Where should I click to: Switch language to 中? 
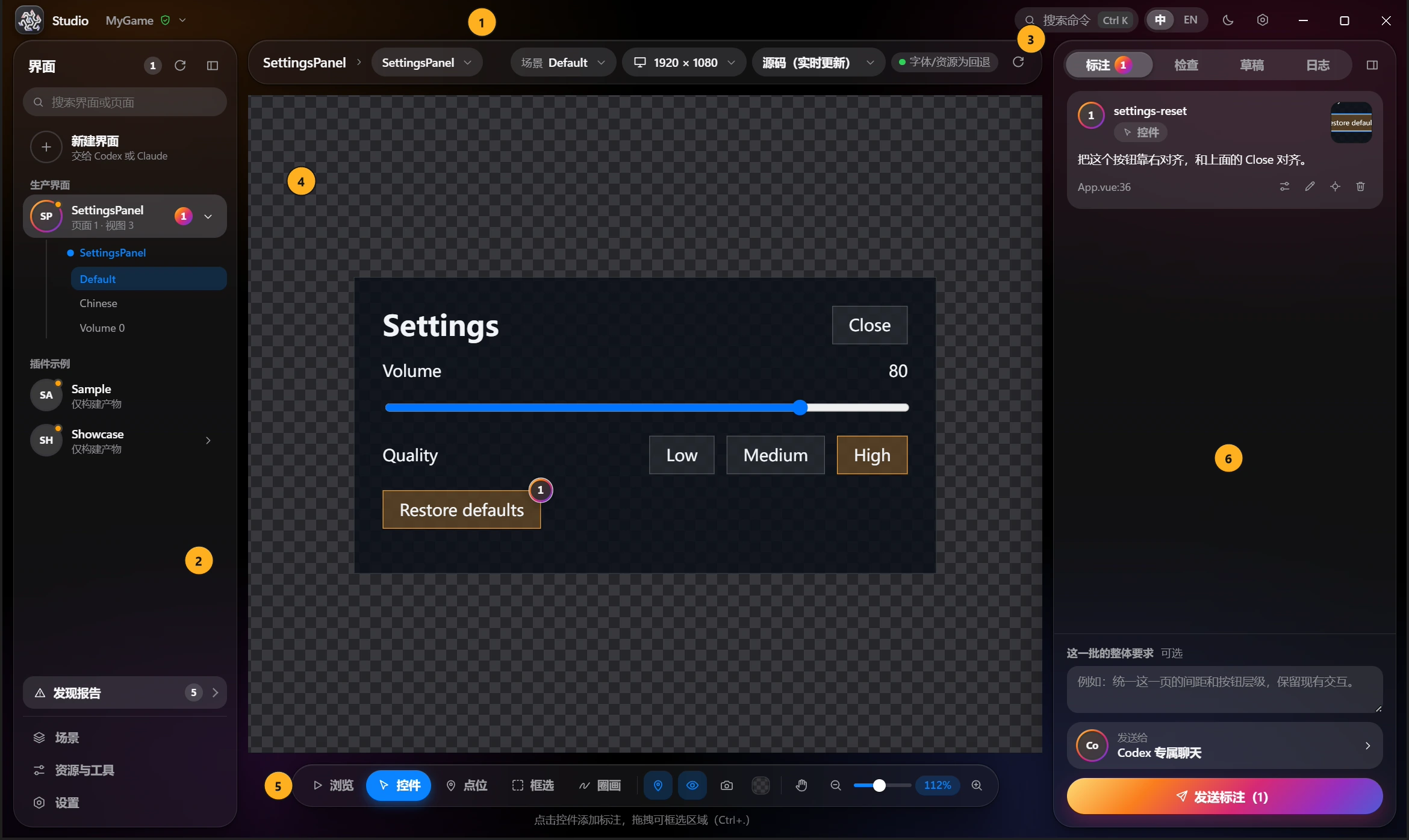pyautogui.click(x=1160, y=20)
